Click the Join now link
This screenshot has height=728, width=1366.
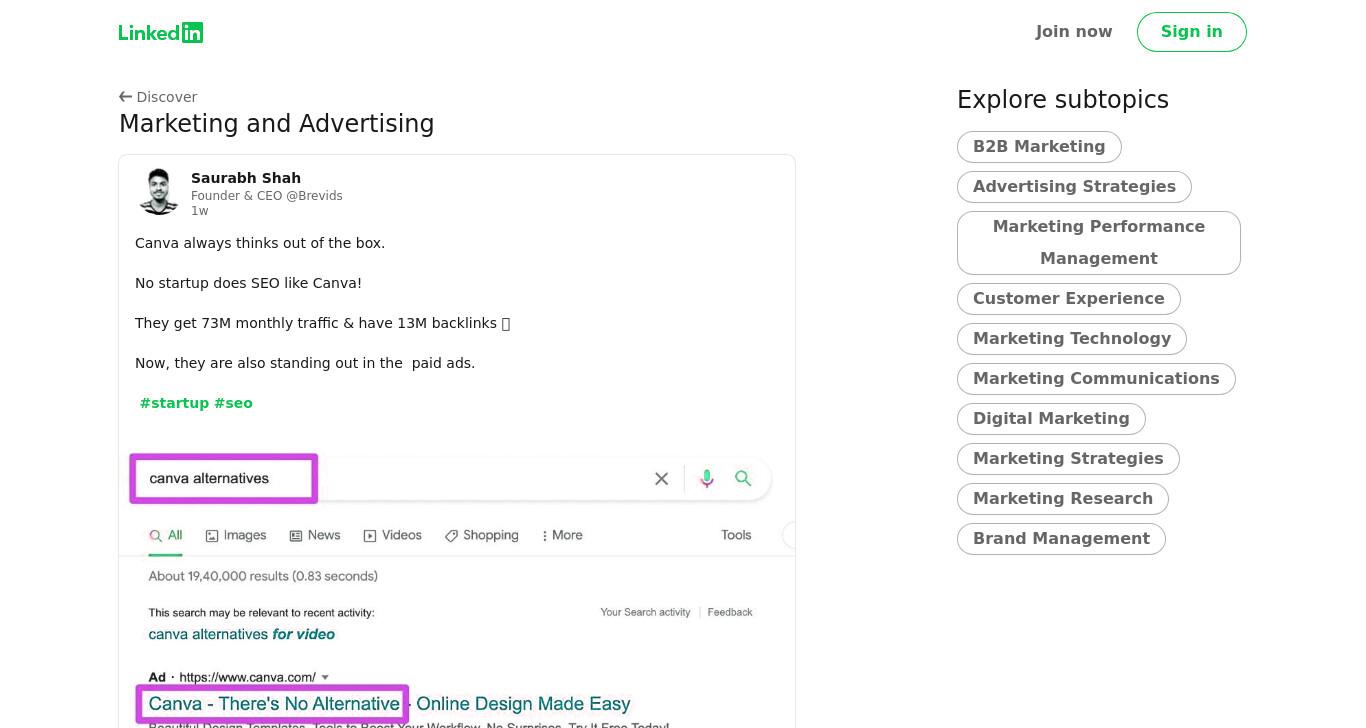pyautogui.click(x=1074, y=32)
